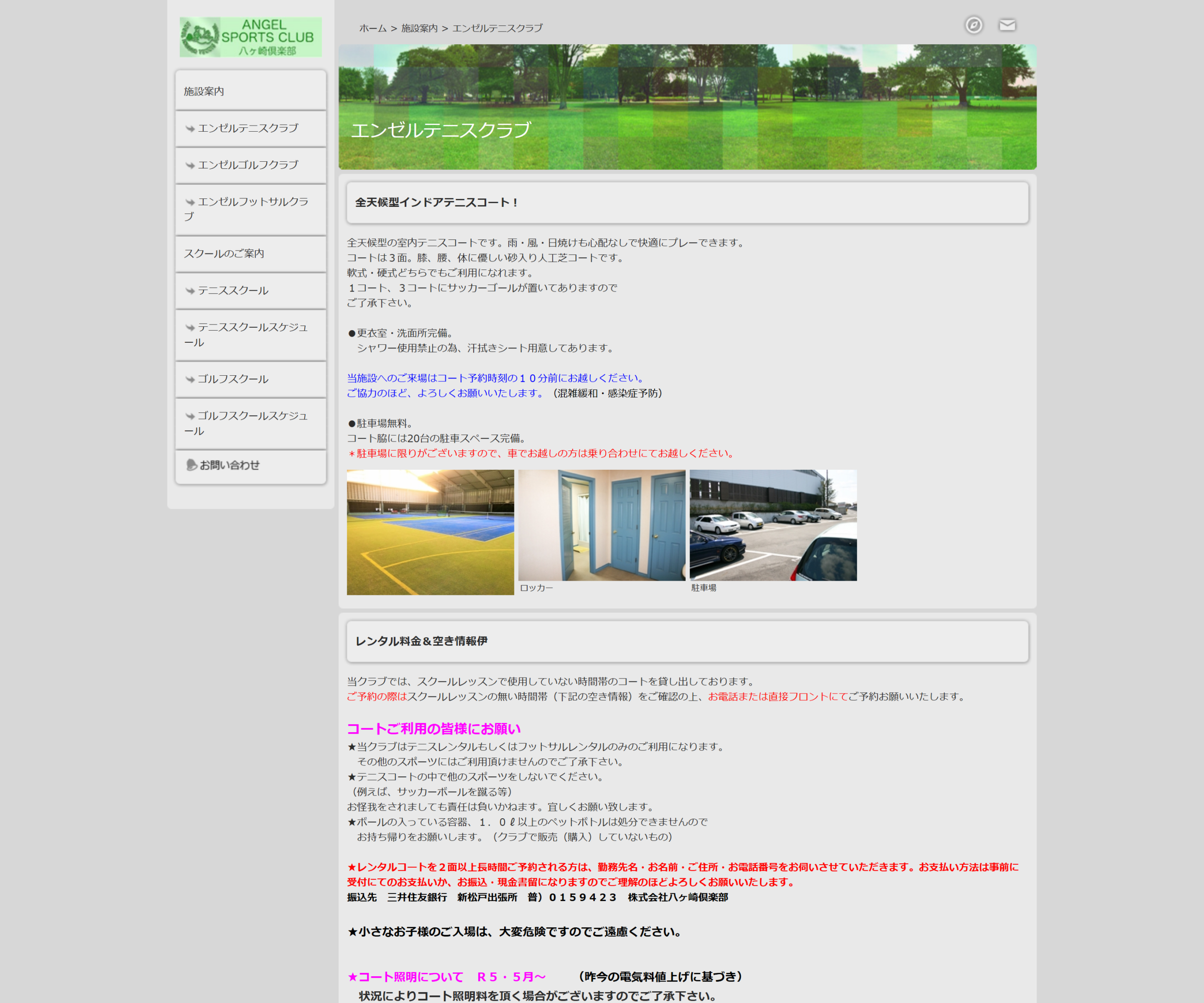1204x1003 pixels.
Task: Click the お問い合わせ speech bubble icon
Action: point(191,465)
